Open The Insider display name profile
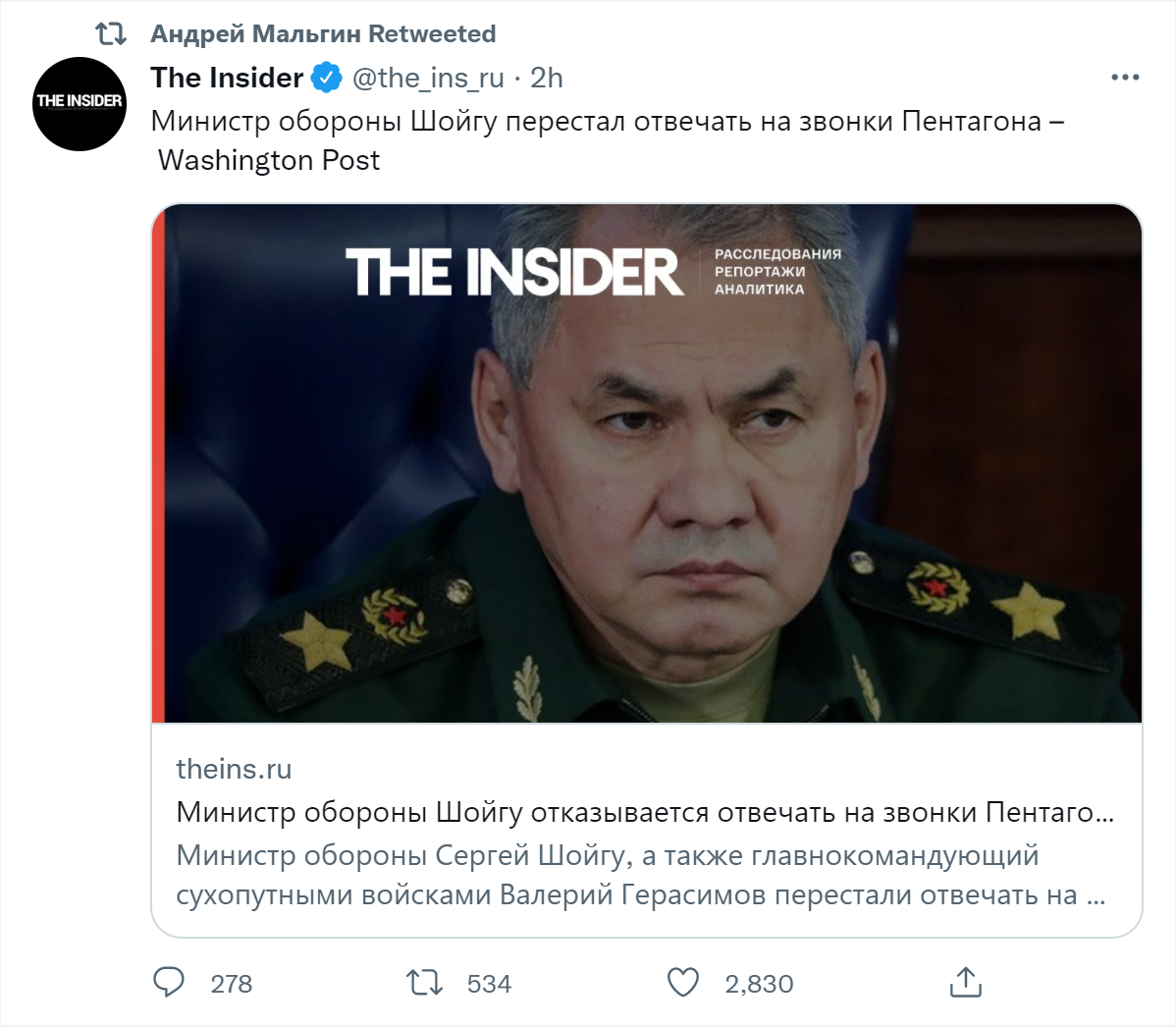Screen dimensions: 1176x1027 coord(227,78)
